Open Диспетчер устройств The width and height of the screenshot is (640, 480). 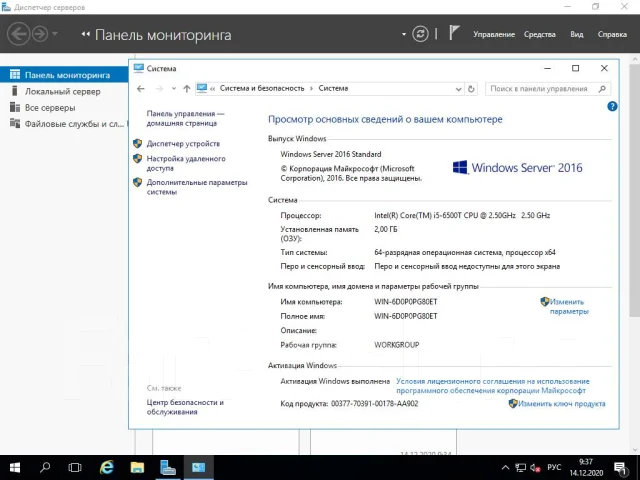click(183, 143)
